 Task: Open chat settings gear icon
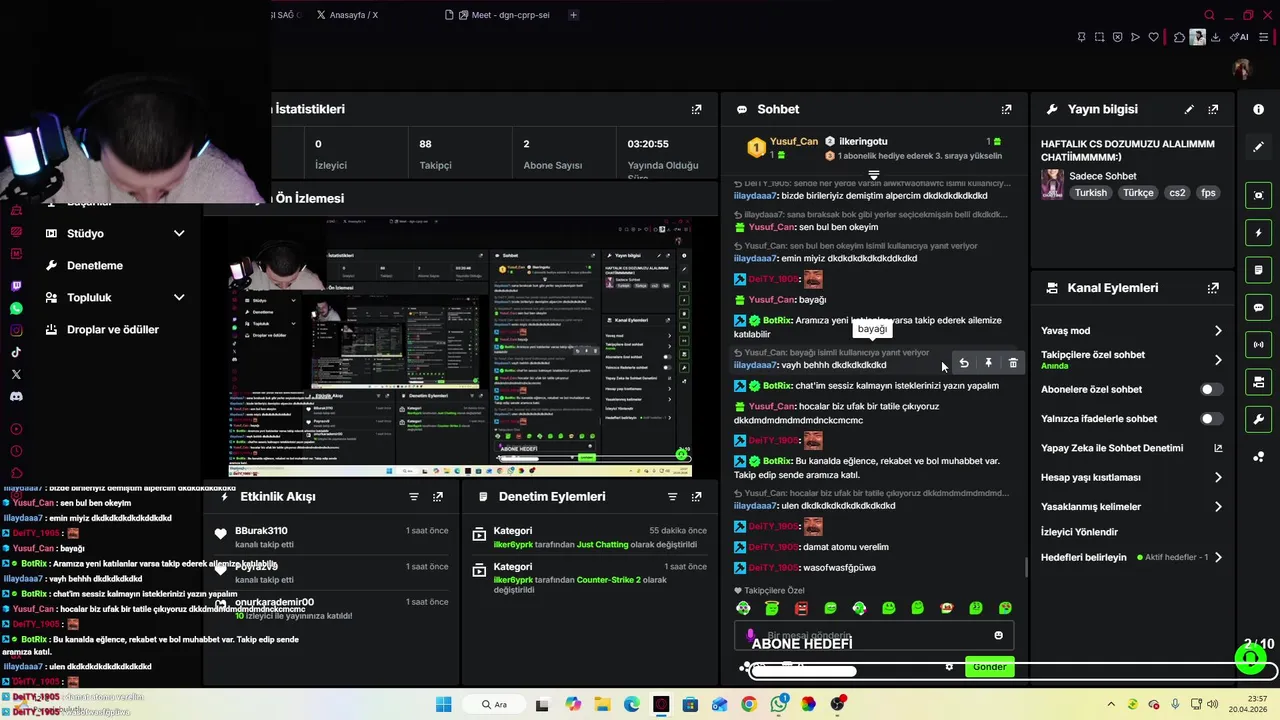[949, 667]
